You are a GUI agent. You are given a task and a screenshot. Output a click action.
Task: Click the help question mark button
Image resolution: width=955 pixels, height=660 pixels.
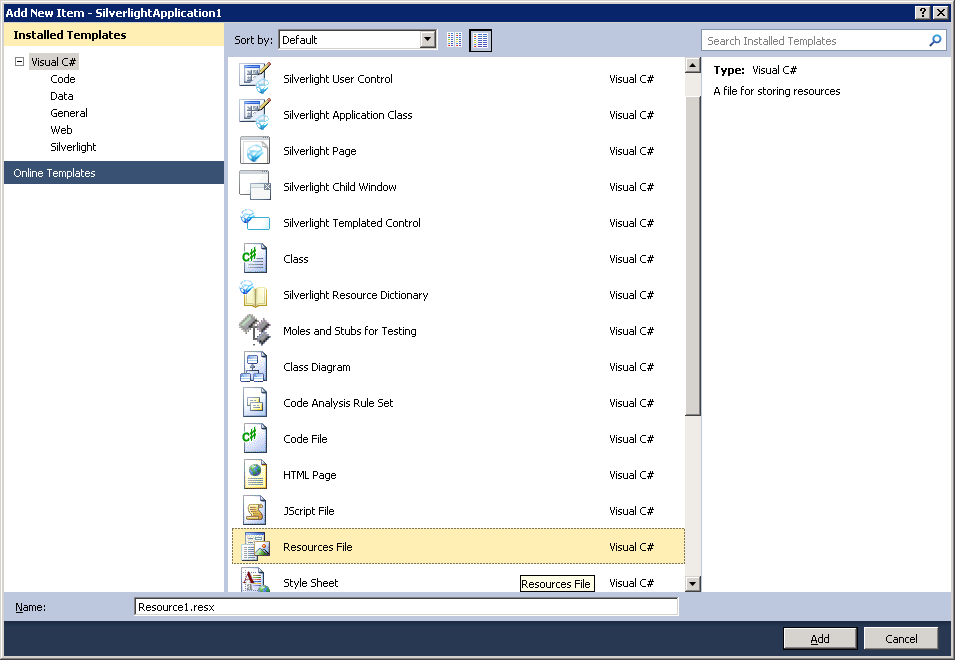coord(923,13)
